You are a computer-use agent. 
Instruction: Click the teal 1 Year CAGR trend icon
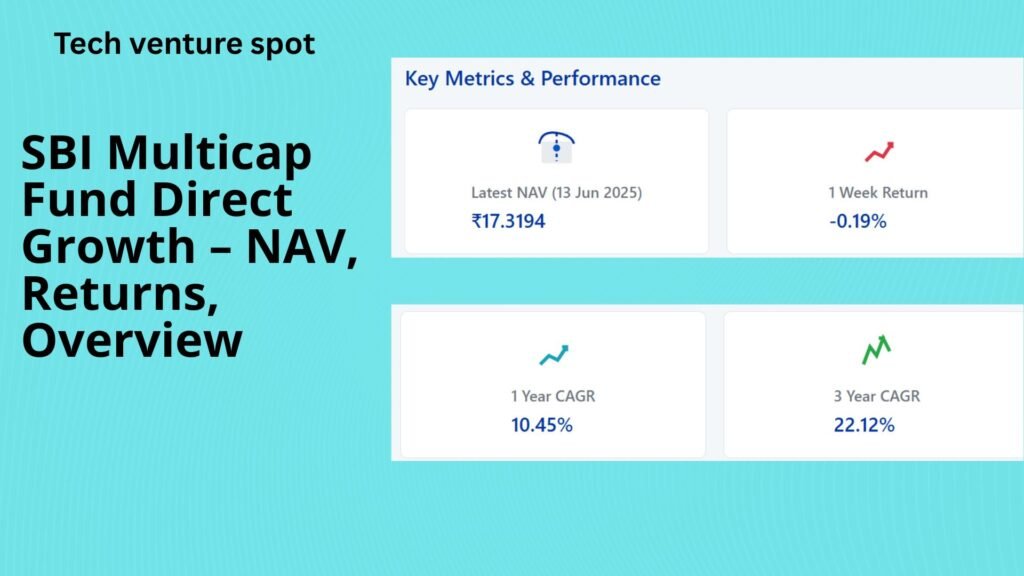(554, 355)
